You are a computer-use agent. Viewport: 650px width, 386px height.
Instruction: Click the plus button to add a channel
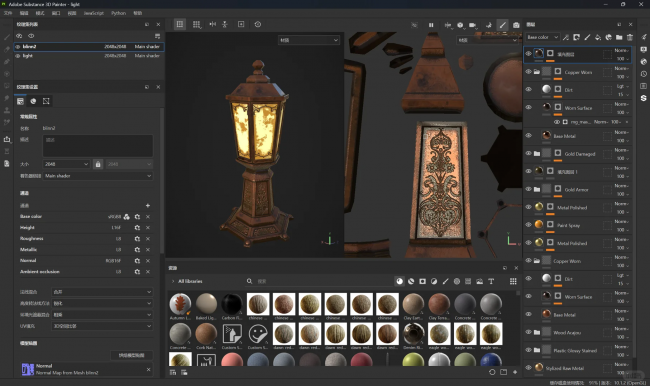(x=148, y=206)
